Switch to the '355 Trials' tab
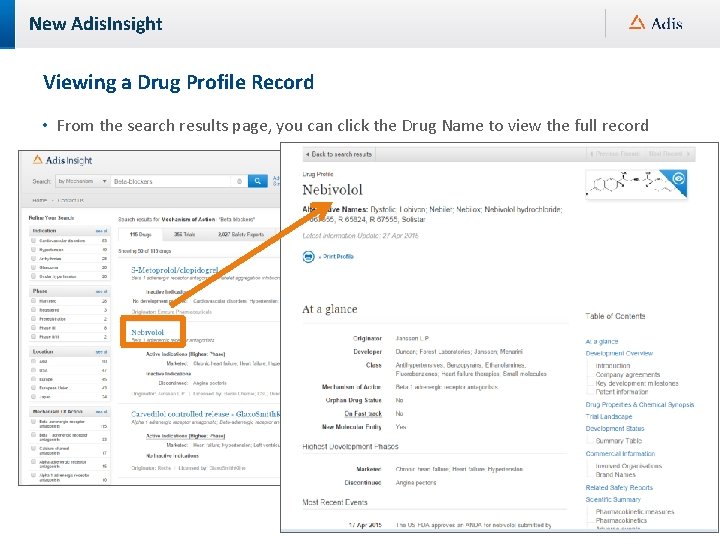The width and height of the screenshot is (720, 540). (x=185, y=235)
